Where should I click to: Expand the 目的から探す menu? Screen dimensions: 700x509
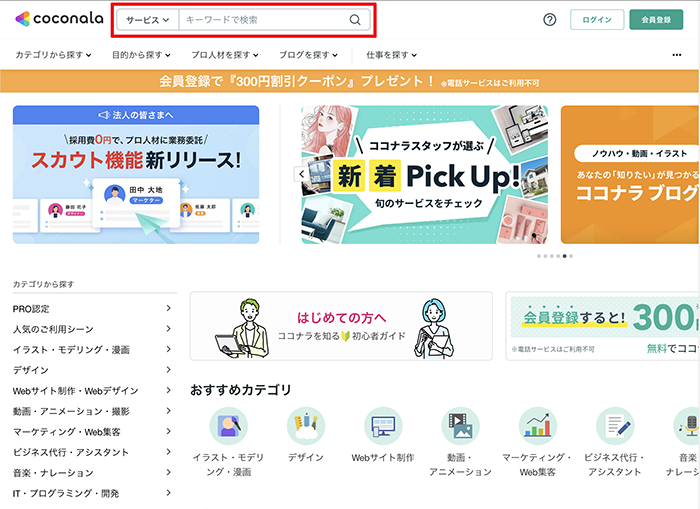click(141, 55)
